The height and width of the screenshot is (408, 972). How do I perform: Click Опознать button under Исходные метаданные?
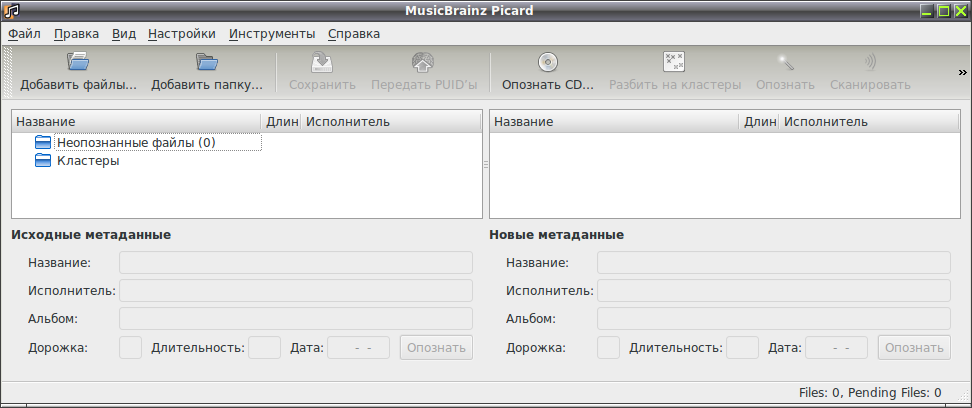(436, 348)
